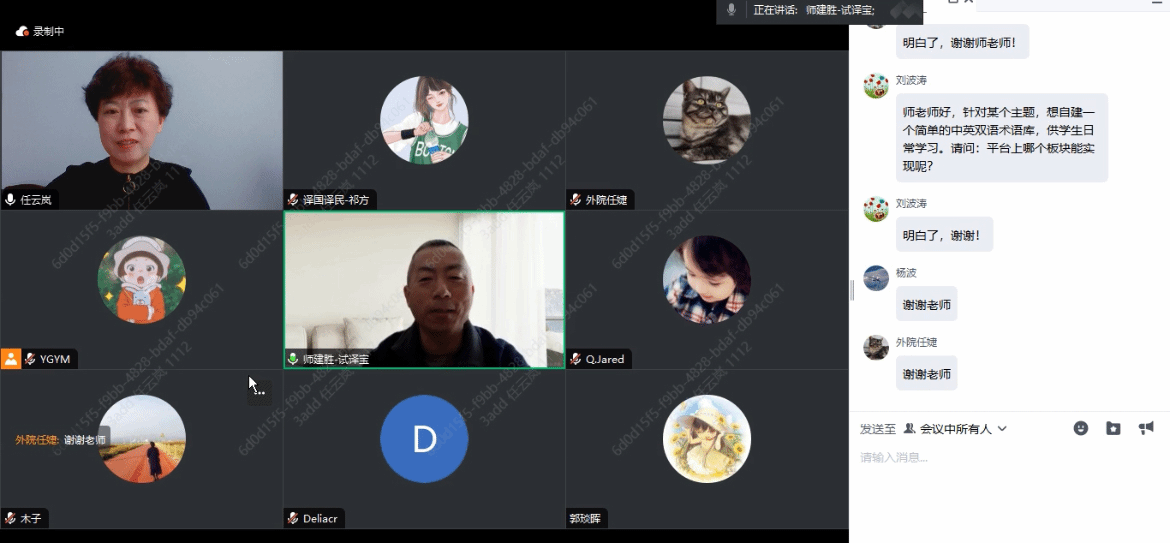Screen dimensions: 1170x543
Task: Select the cat avatar of 外院任婕 in grid
Action: point(706,120)
